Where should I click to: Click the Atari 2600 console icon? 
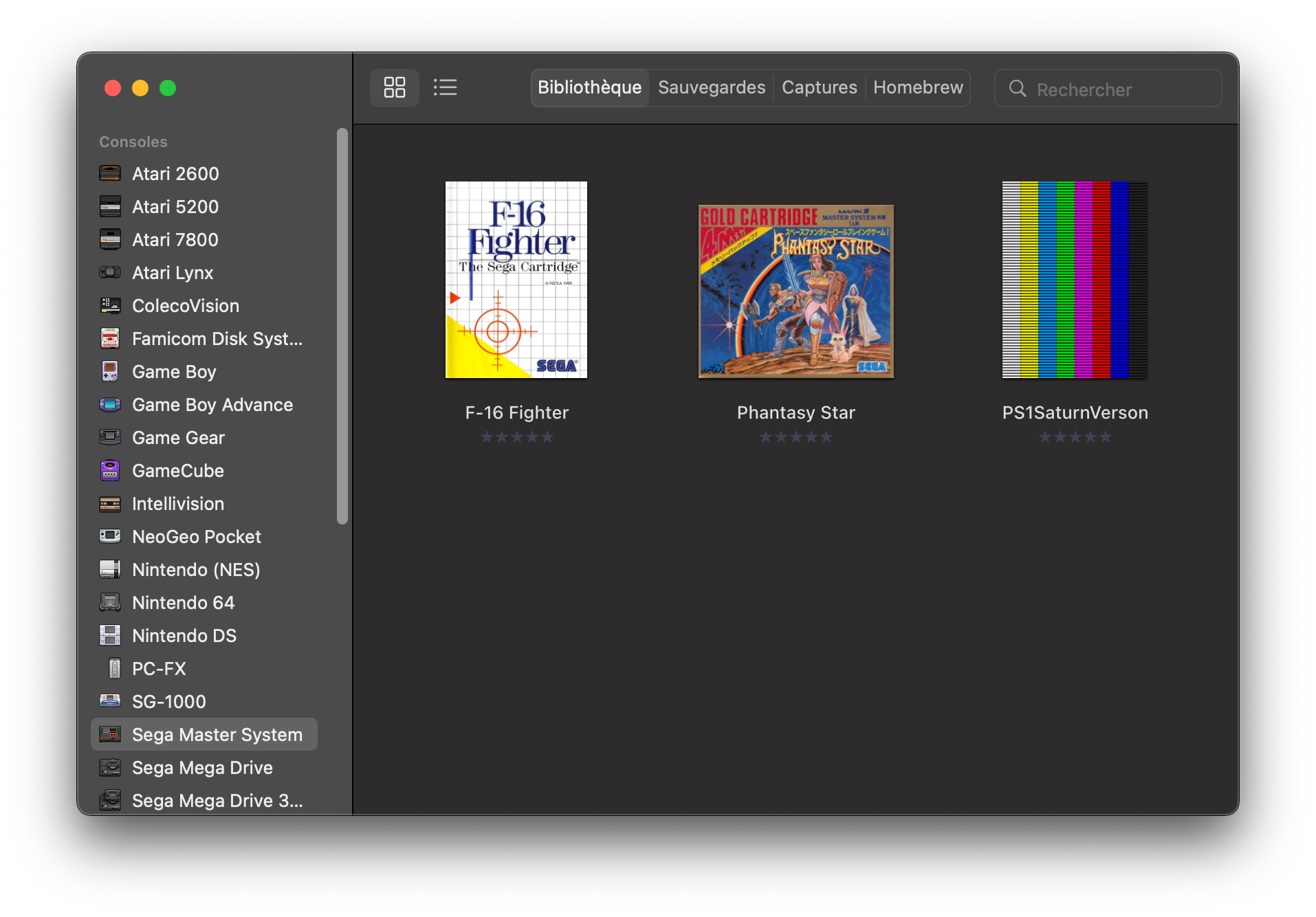coord(110,173)
